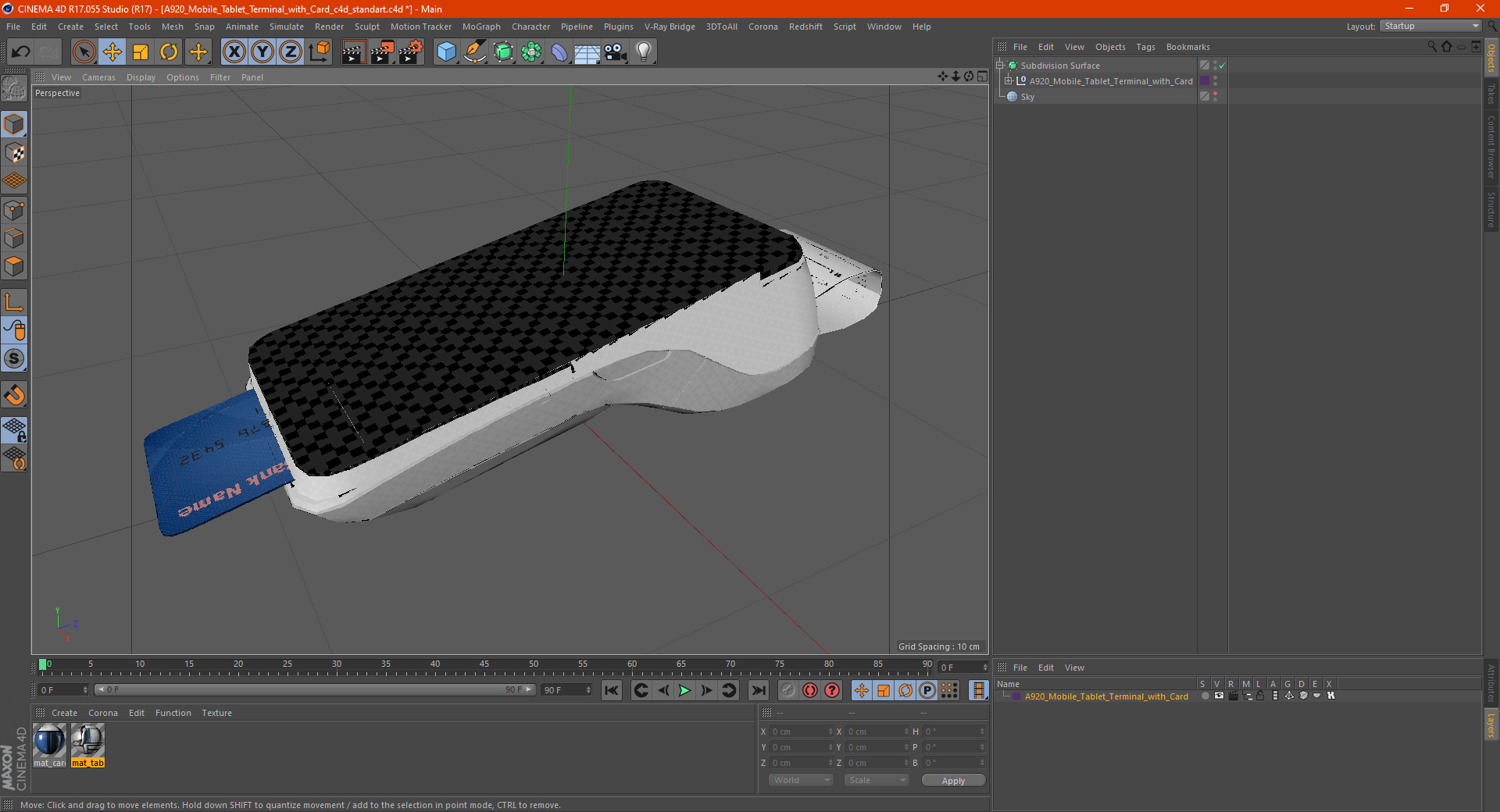Add a Floor environment object
This screenshot has height=812, width=1500.
coord(587,52)
